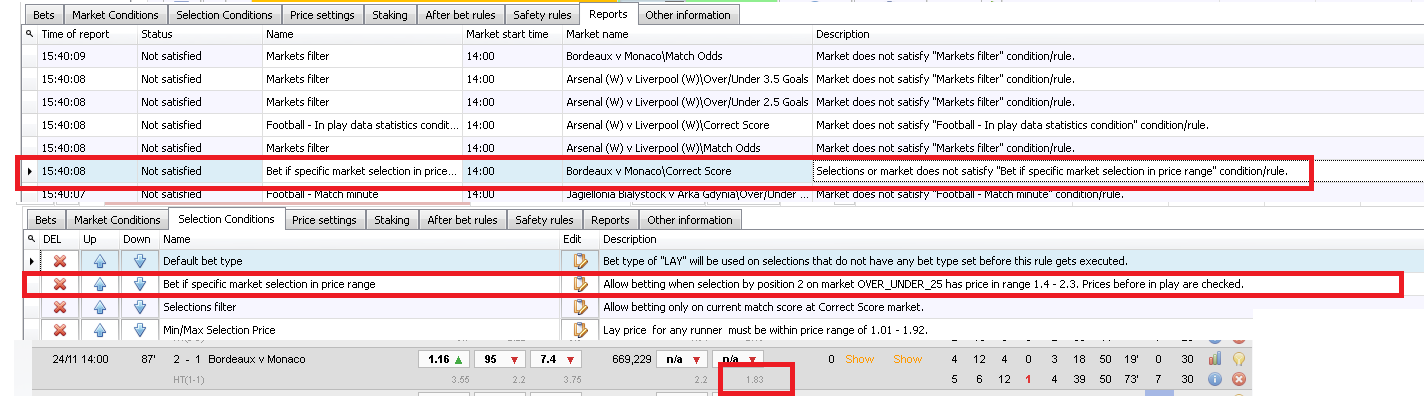Edit the Min/Max Selection Price rule

(580, 330)
